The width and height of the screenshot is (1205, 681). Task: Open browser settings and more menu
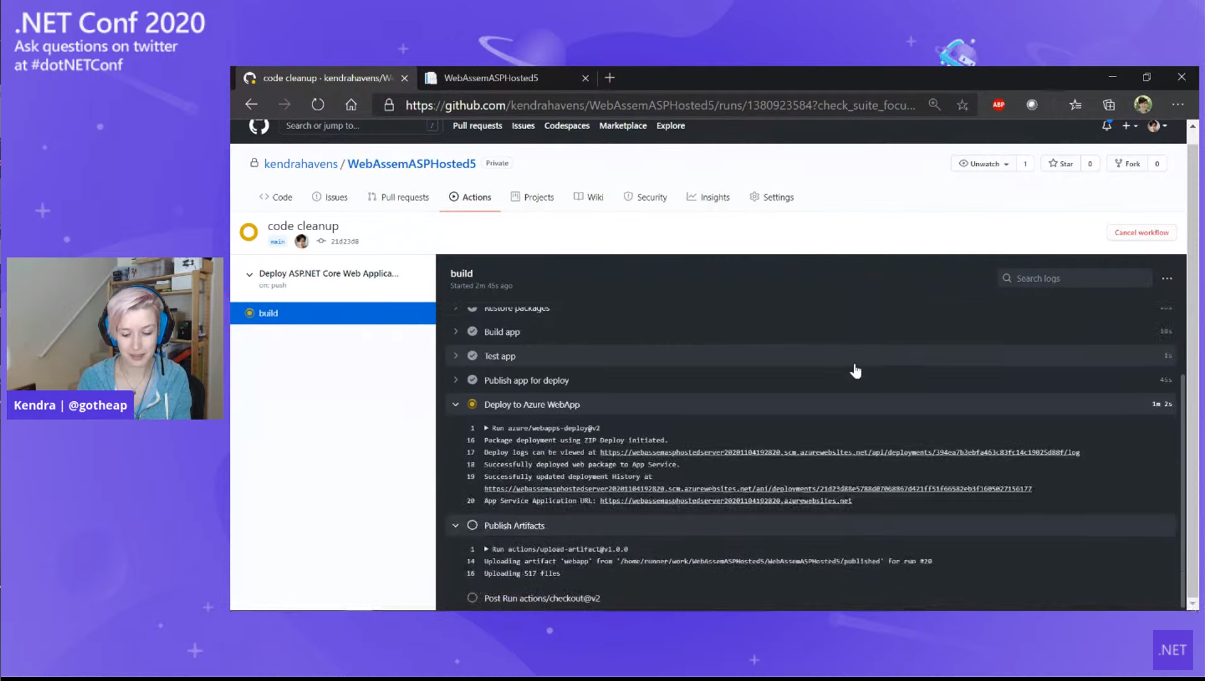tap(1177, 105)
